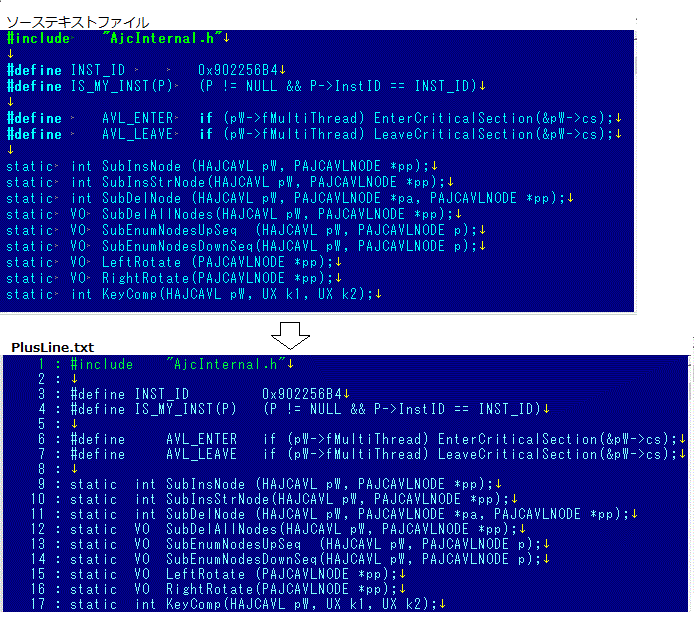Click 0x902256B4 in the top panel

pyautogui.click(x=238, y=70)
